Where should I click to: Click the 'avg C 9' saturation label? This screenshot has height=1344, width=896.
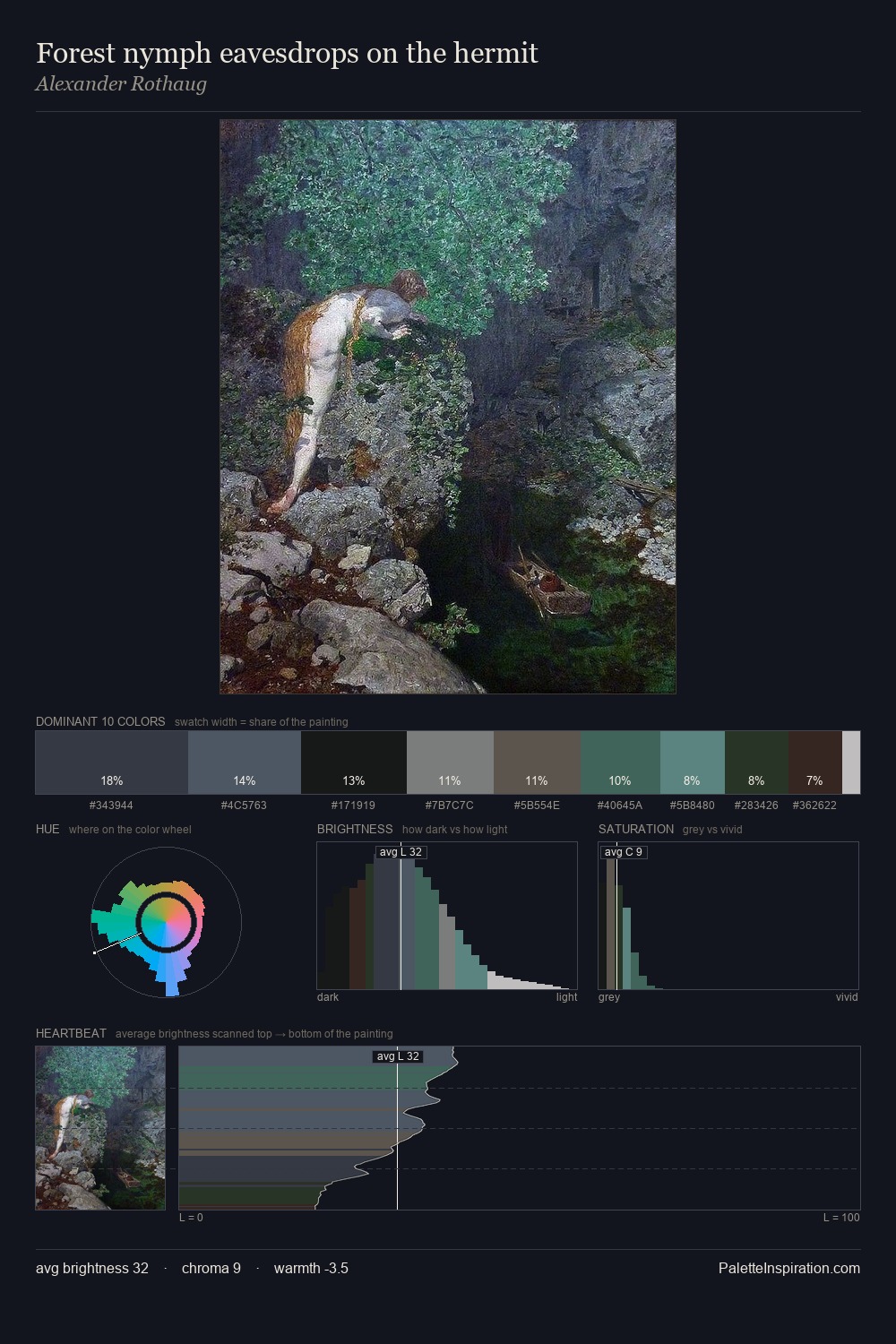point(624,852)
